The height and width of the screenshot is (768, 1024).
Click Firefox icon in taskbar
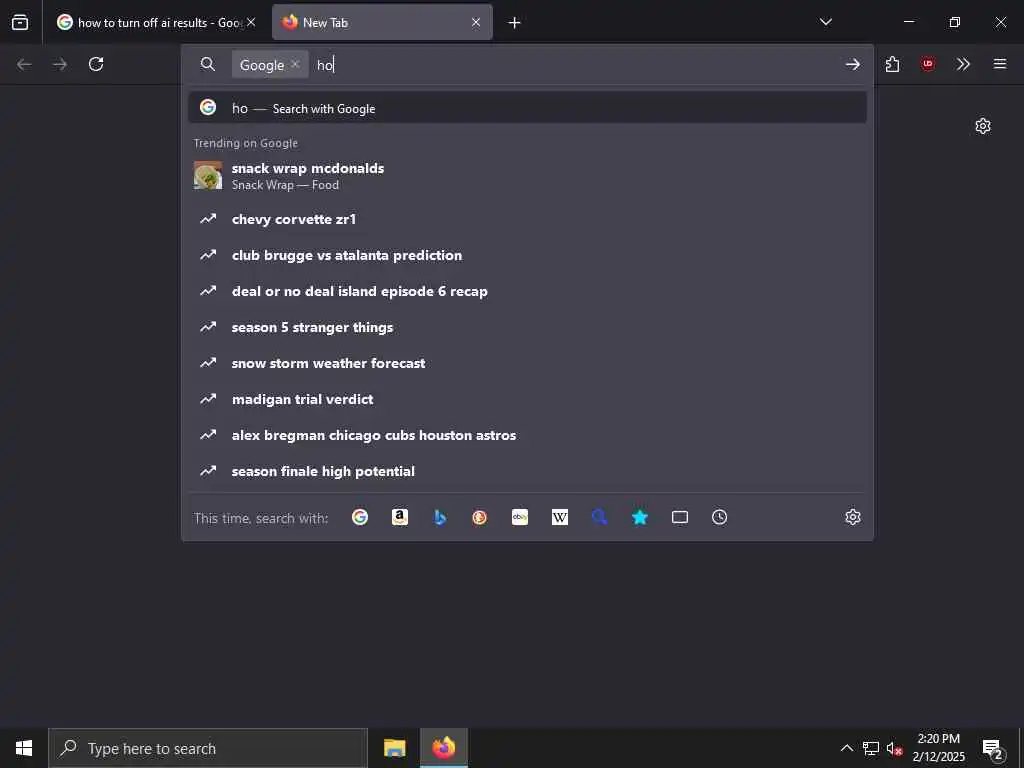pos(443,748)
